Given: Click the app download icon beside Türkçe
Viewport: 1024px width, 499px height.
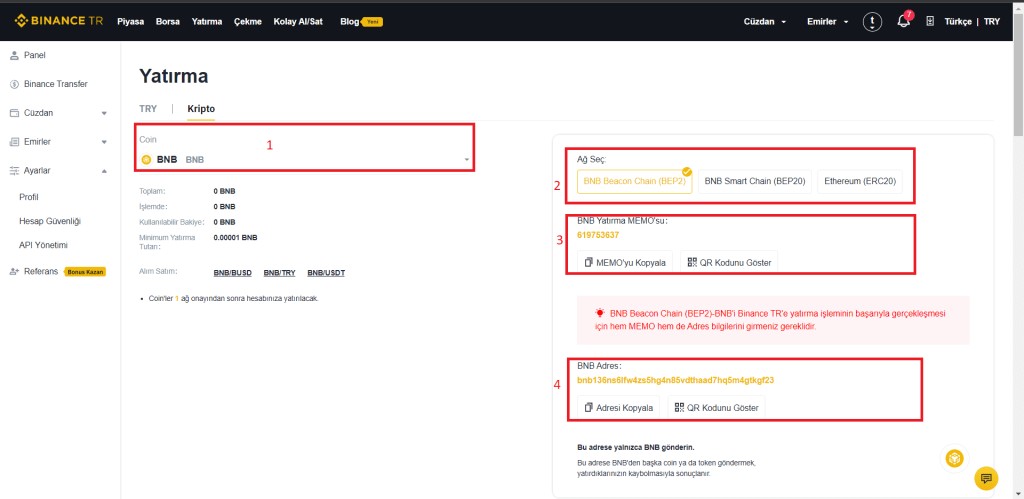Looking at the screenshot, I should click(x=930, y=22).
